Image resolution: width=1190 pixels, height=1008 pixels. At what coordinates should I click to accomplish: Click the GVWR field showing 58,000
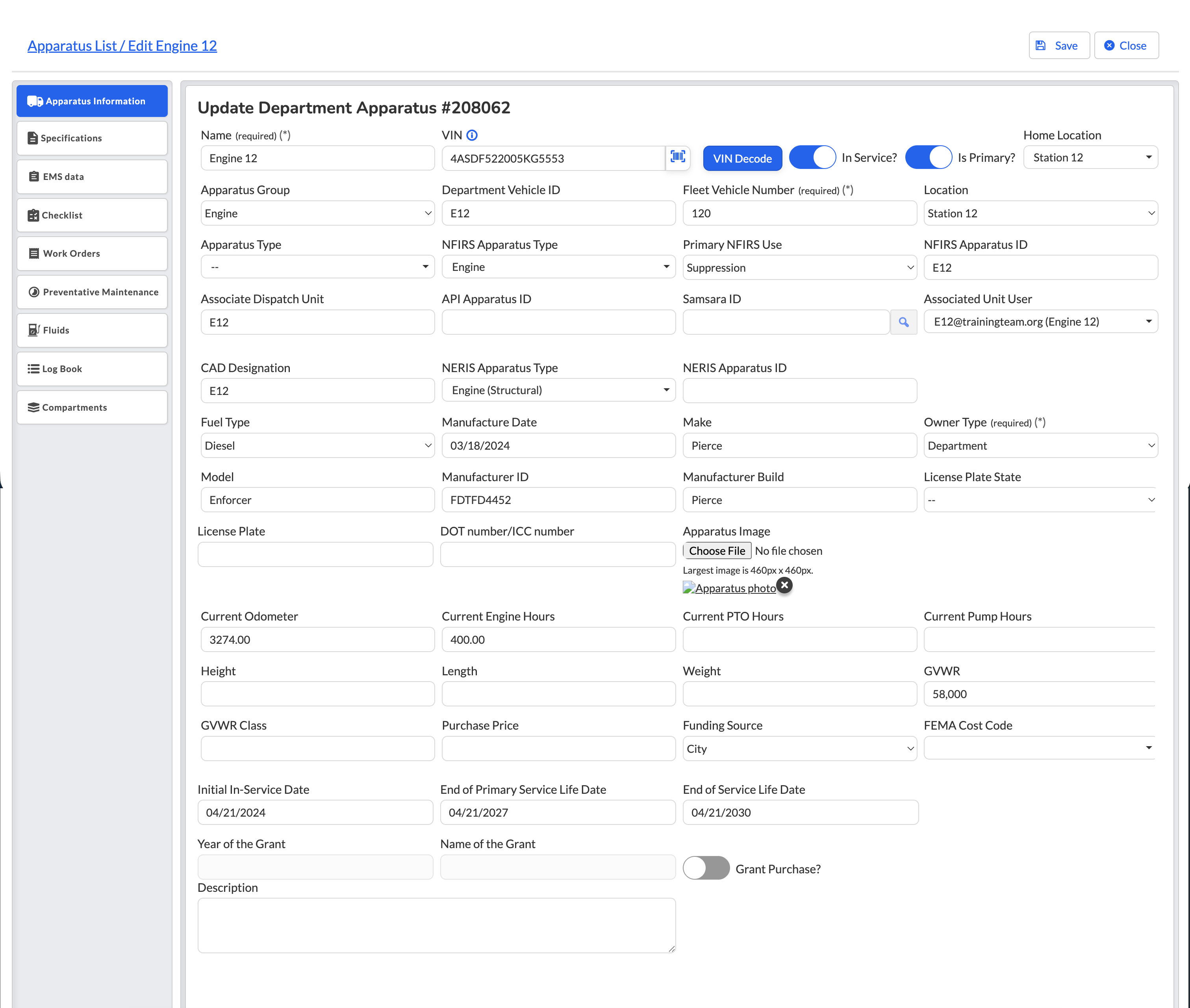click(x=1040, y=694)
